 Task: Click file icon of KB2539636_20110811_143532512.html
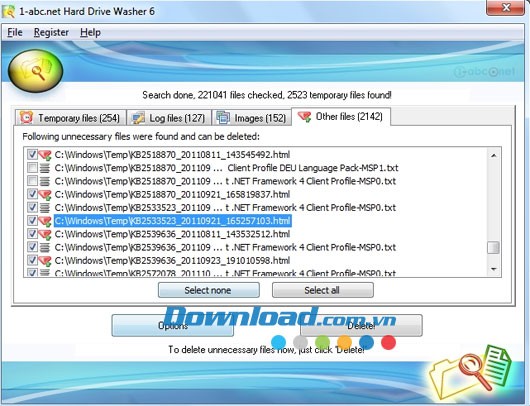coord(44,234)
